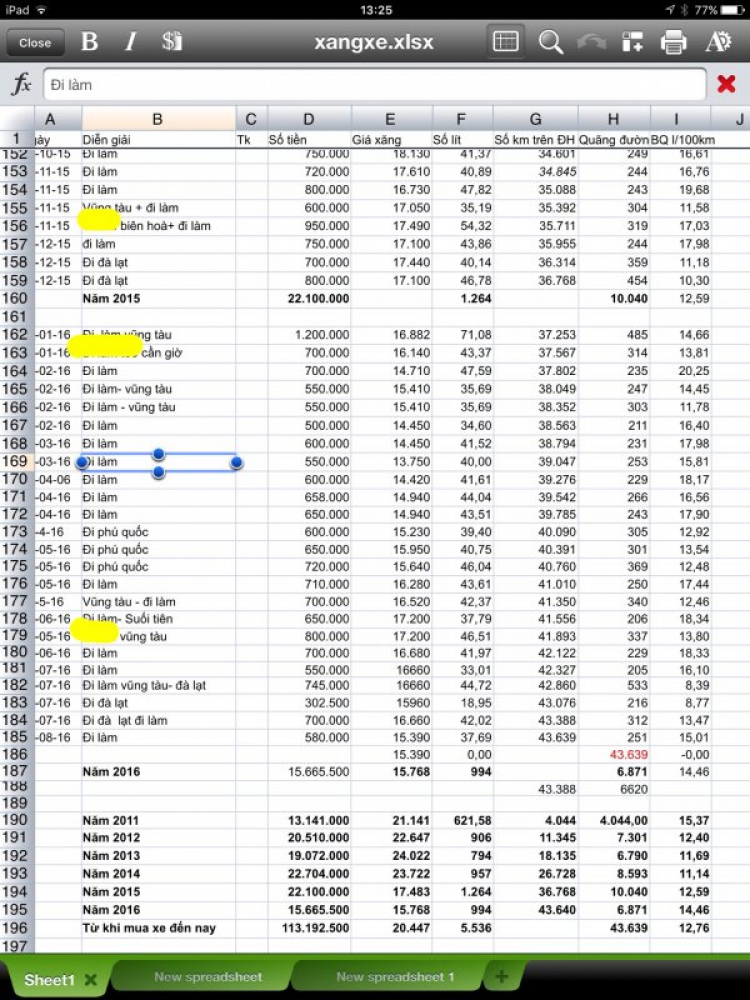
Task: Open the currency number format icon
Action: coord(172,41)
